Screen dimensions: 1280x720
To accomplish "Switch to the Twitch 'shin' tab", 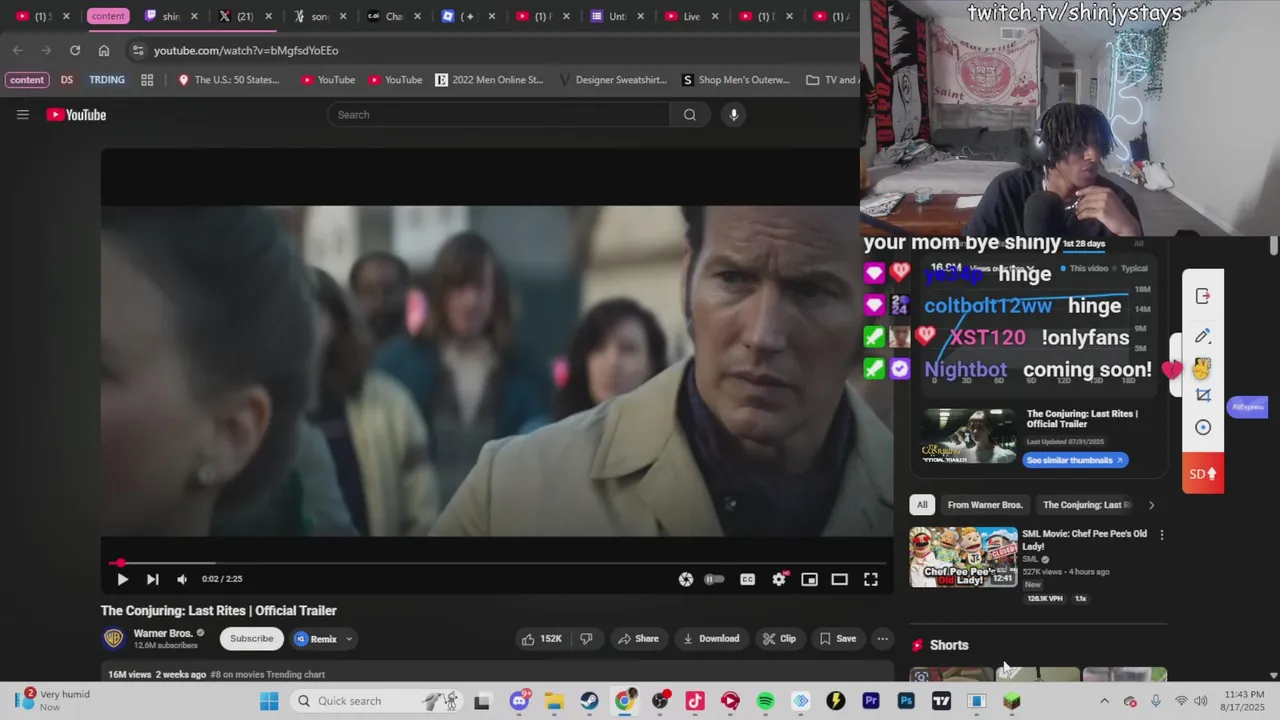I will coord(171,16).
